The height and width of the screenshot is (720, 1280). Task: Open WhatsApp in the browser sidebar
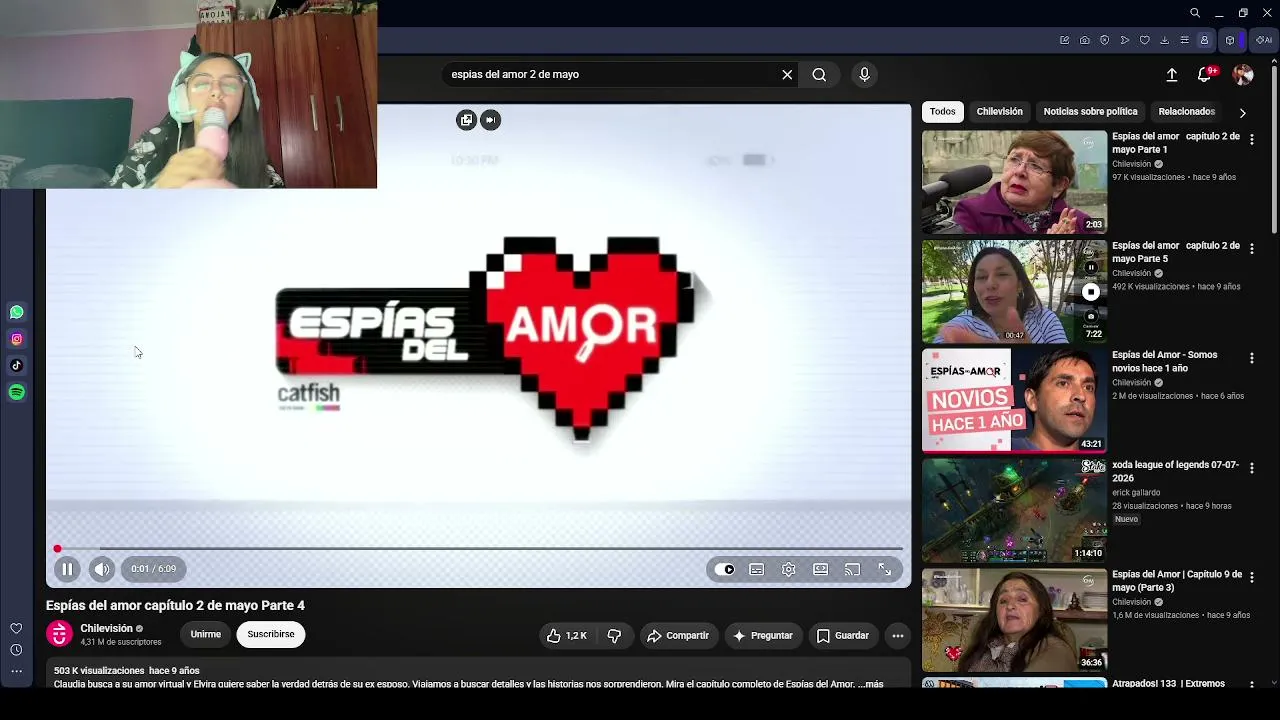[x=16, y=312]
